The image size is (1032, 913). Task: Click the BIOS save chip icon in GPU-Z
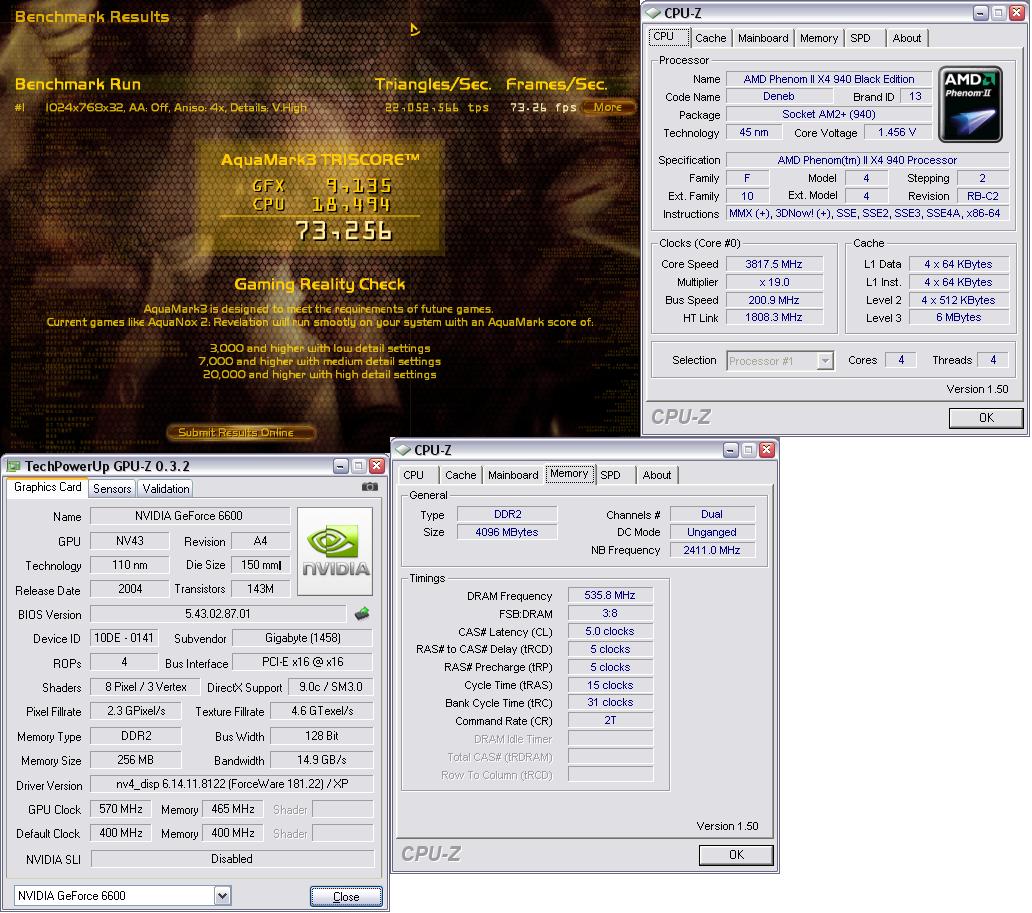(361, 613)
